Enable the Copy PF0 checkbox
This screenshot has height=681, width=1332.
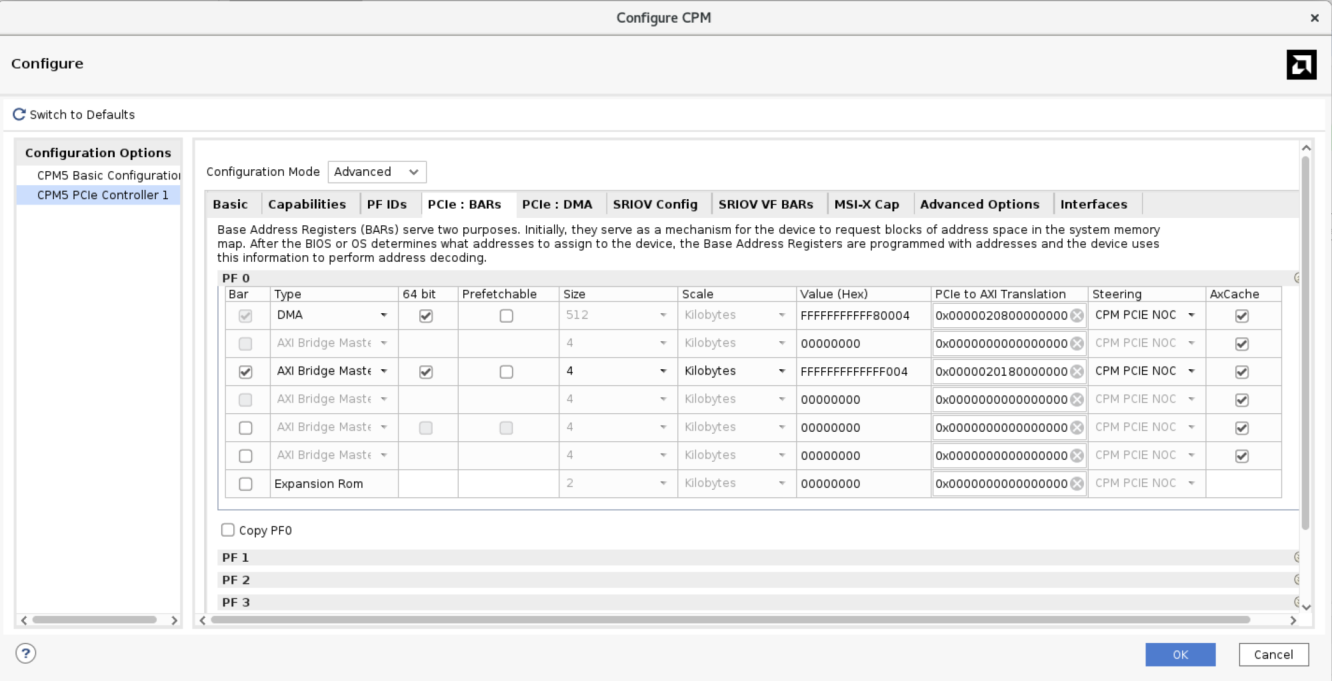tap(228, 530)
